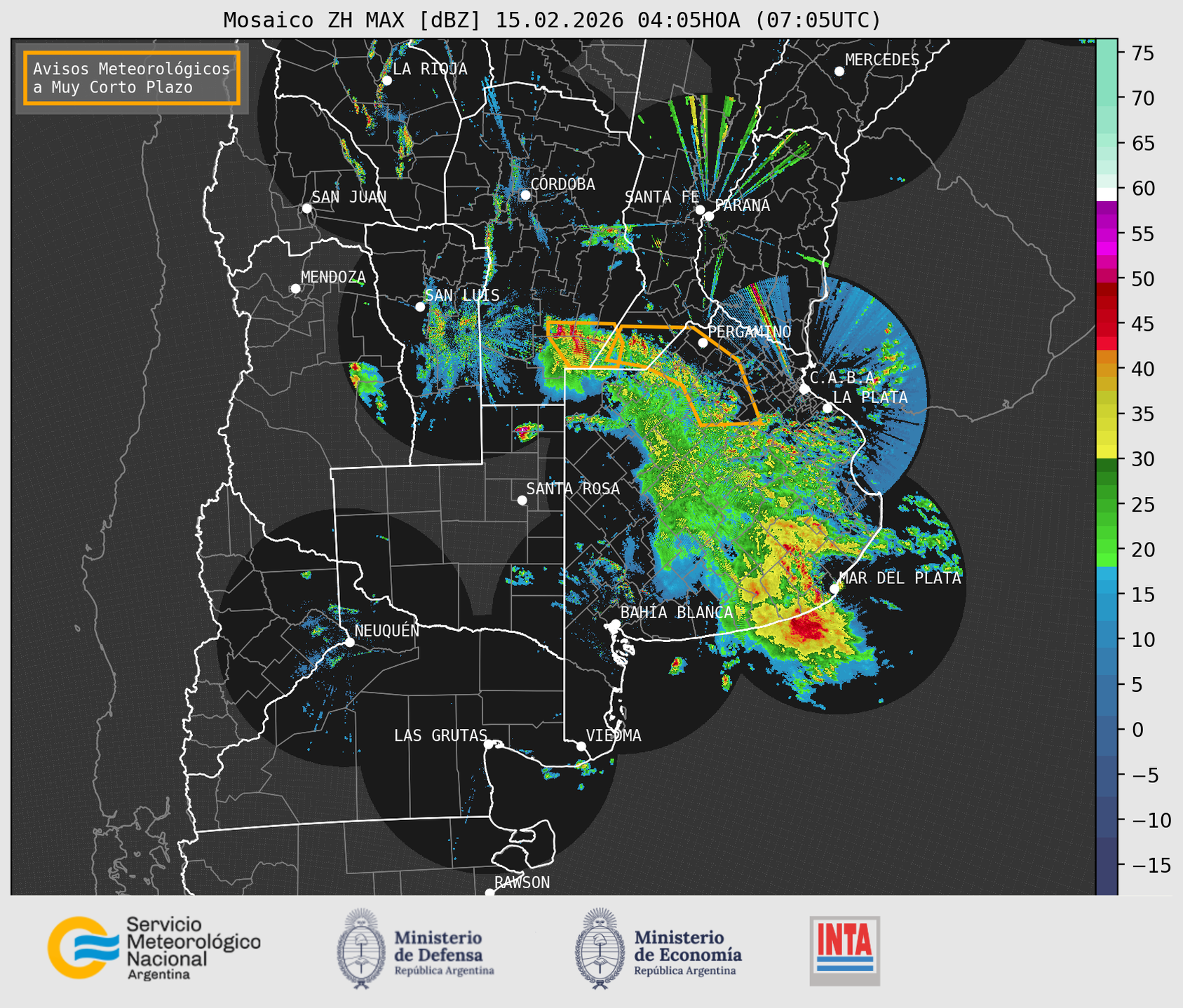Click the LA RIOJA city label

coord(429,69)
